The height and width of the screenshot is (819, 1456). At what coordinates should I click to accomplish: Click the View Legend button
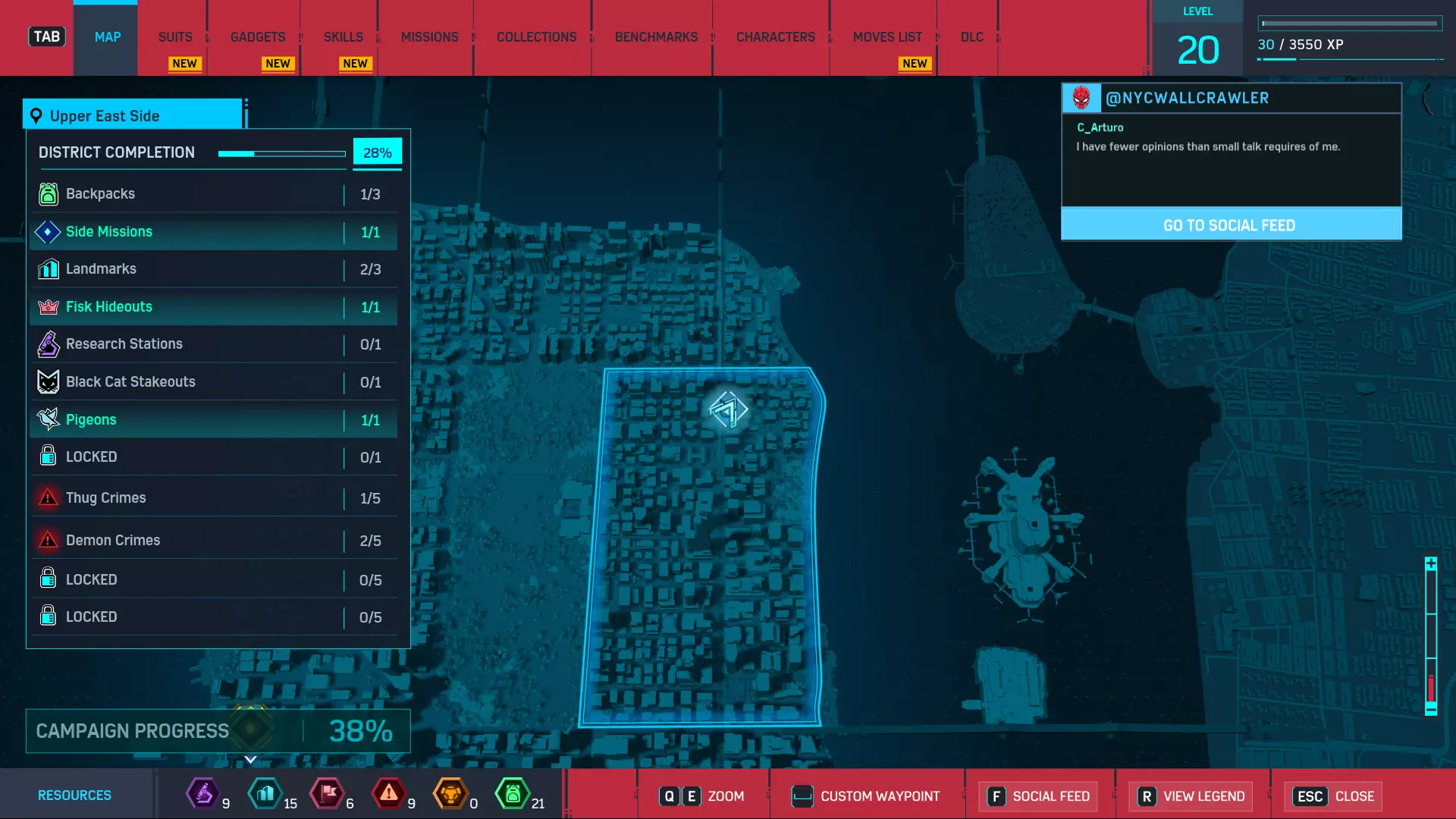coord(1191,796)
